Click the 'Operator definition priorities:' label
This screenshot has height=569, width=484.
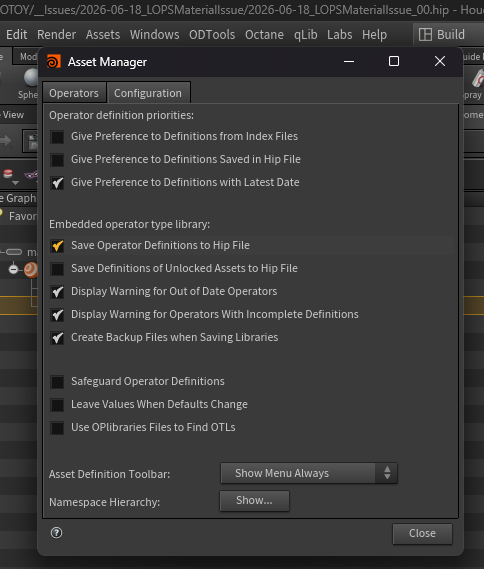pyautogui.click(x=121, y=115)
